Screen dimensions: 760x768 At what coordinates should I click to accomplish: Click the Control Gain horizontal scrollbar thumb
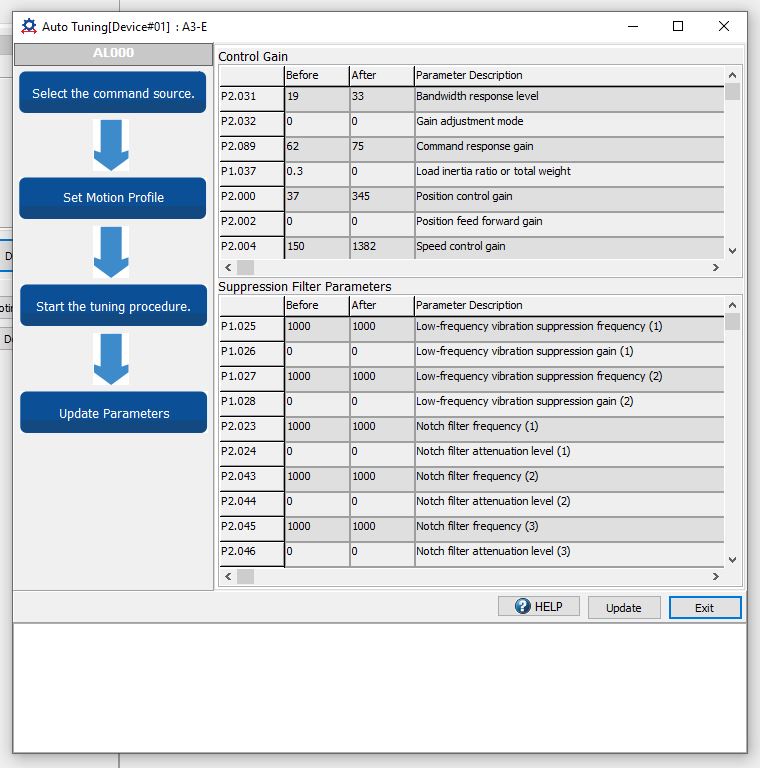tap(245, 267)
